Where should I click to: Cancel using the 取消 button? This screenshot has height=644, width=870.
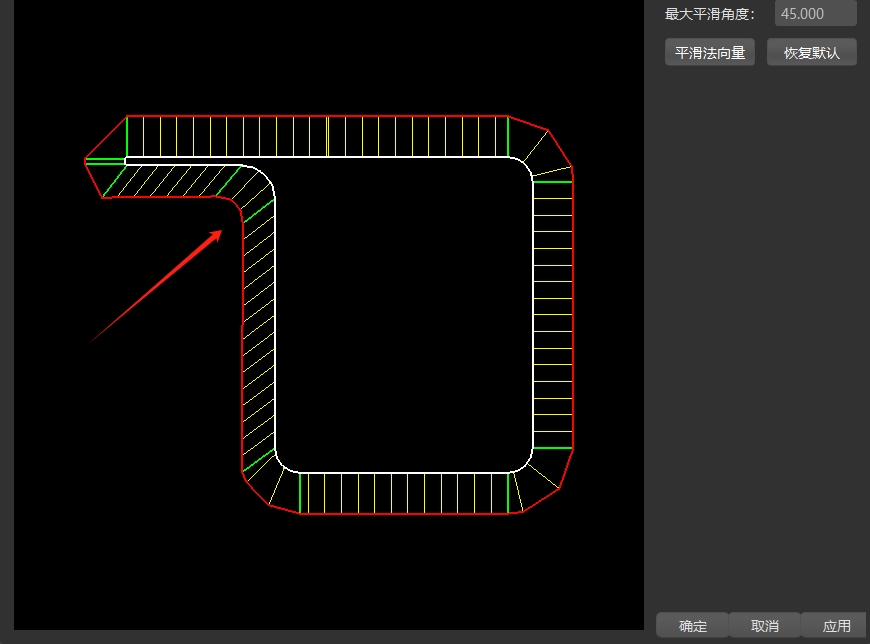click(765, 626)
